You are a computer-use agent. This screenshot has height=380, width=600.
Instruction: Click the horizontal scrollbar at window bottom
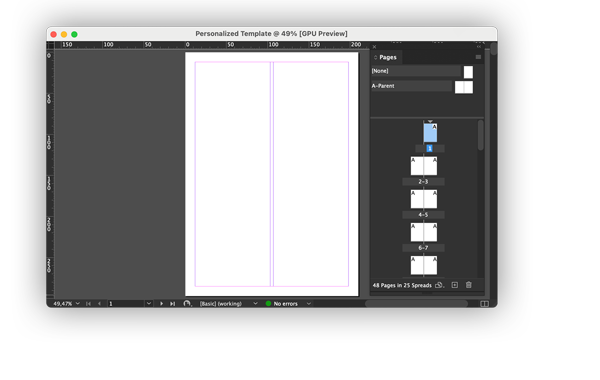(x=416, y=303)
